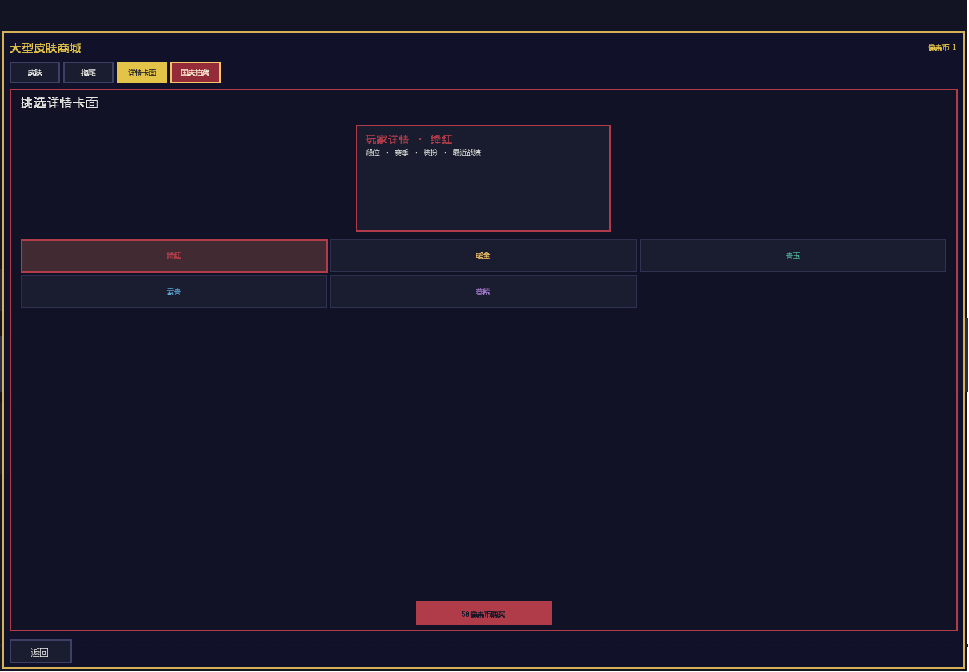Screen dimensions: 969x672
Task: Open the 拖尾 tab
Action: [88, 72]
